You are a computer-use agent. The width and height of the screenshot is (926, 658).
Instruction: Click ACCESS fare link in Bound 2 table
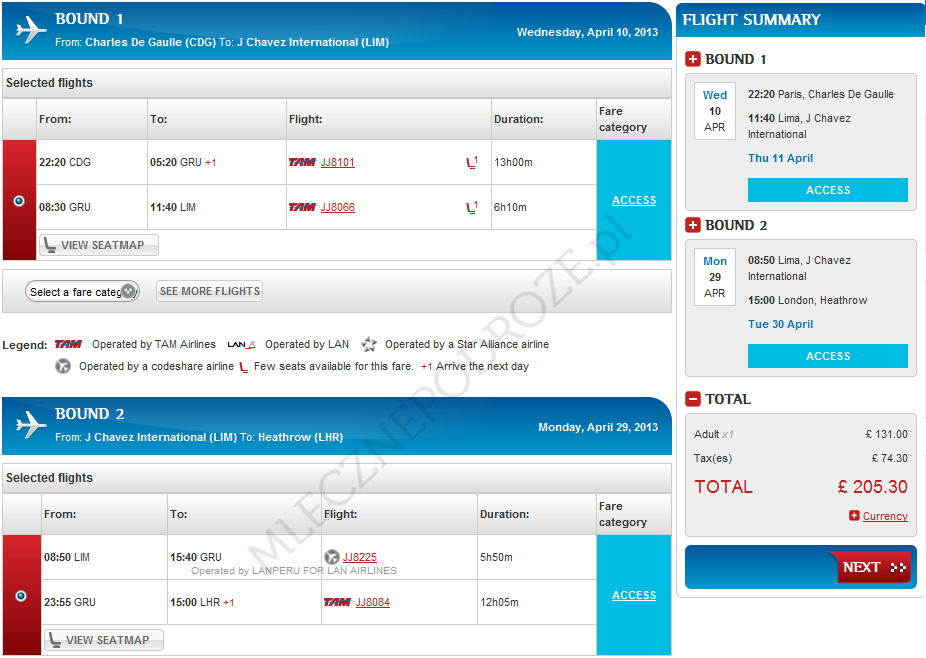click(634, 595)
